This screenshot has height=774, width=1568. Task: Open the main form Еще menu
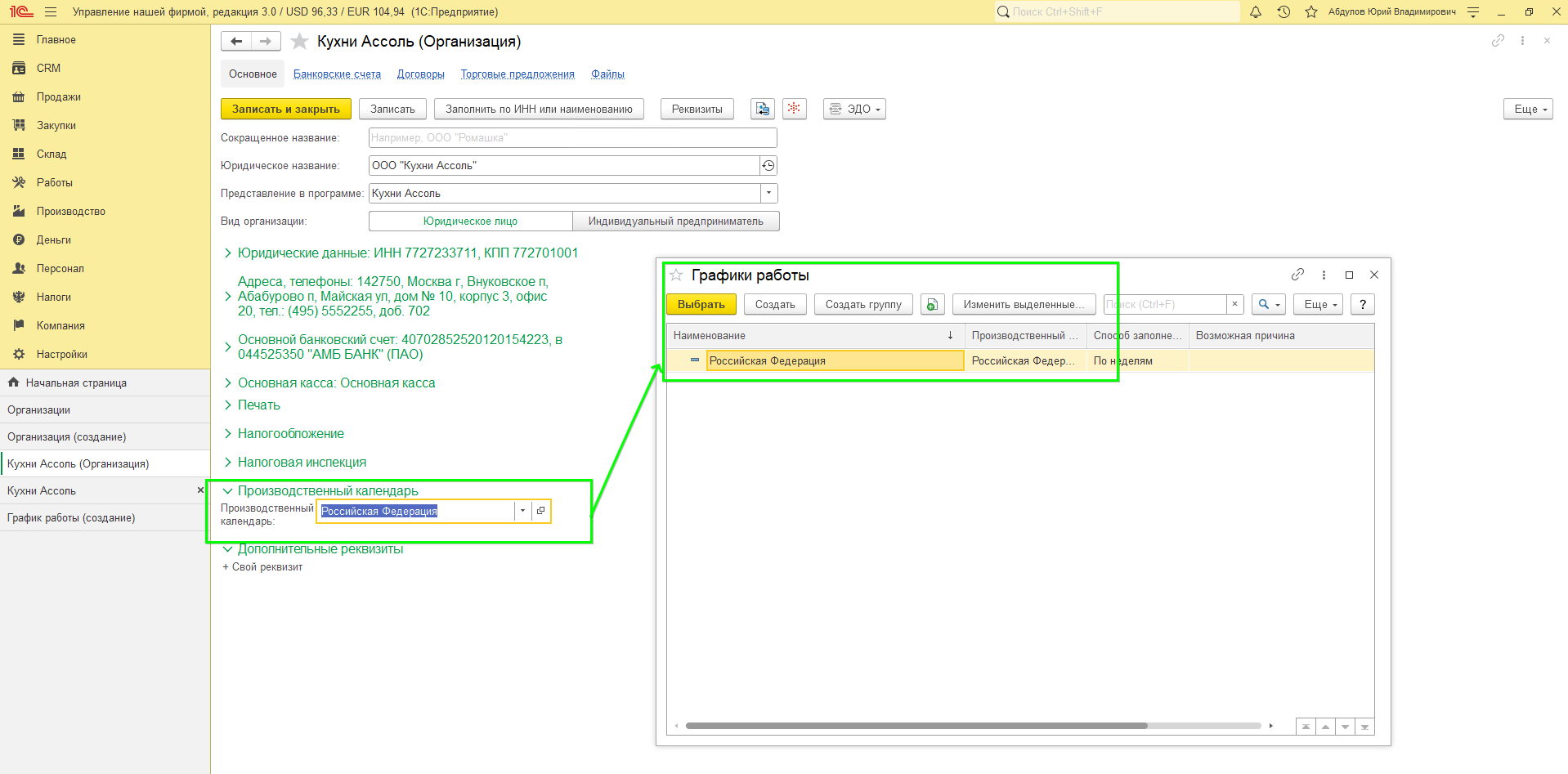pos(1528,109)
